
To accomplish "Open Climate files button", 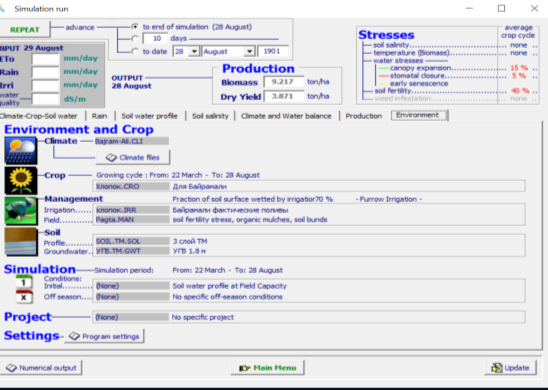I will point(133,158).
